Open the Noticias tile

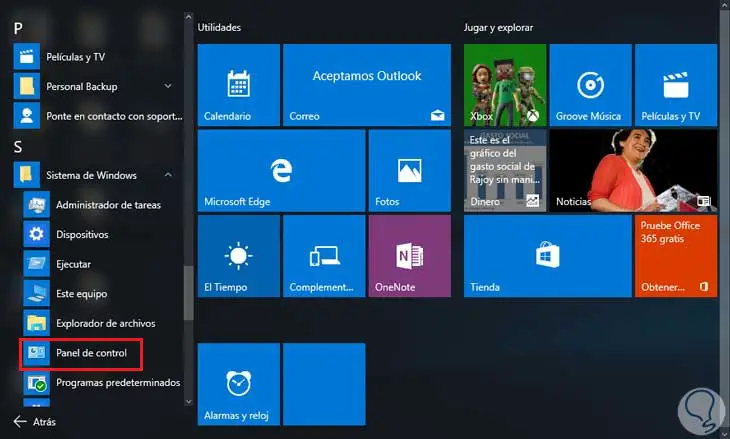point(633,171)
